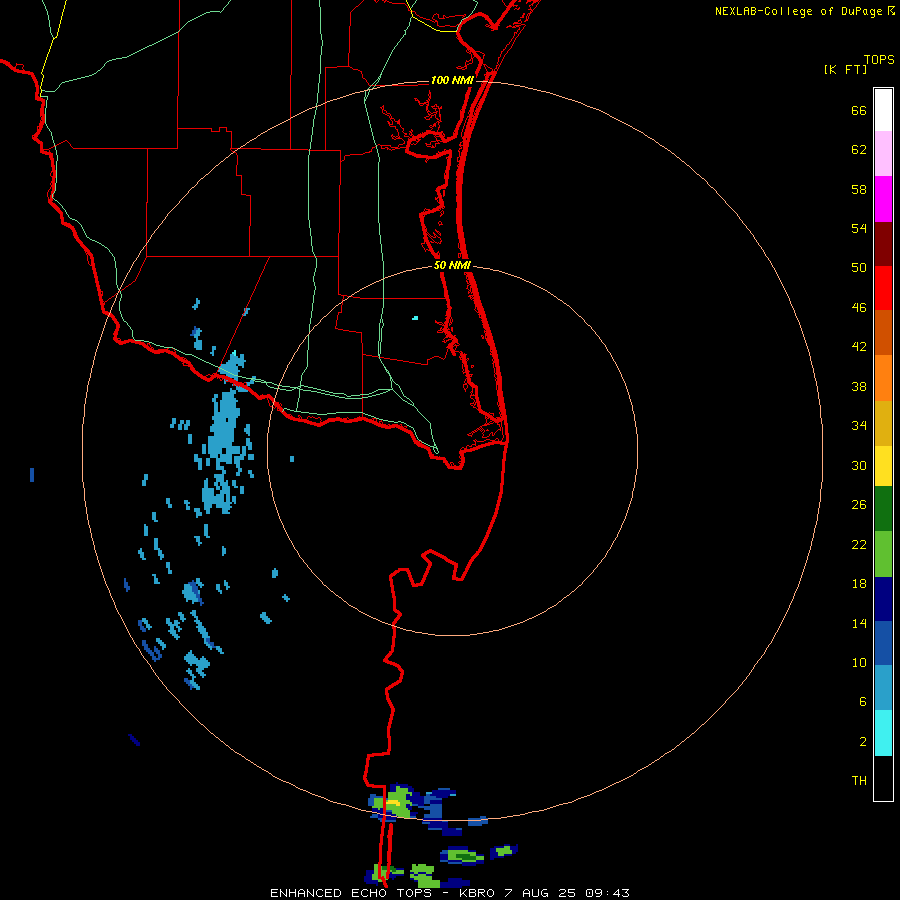Click the dark orange legend swatch between 42 and 46
Image resolution: width=900 pixels, height=900 pixels.
tap(883, 332)
